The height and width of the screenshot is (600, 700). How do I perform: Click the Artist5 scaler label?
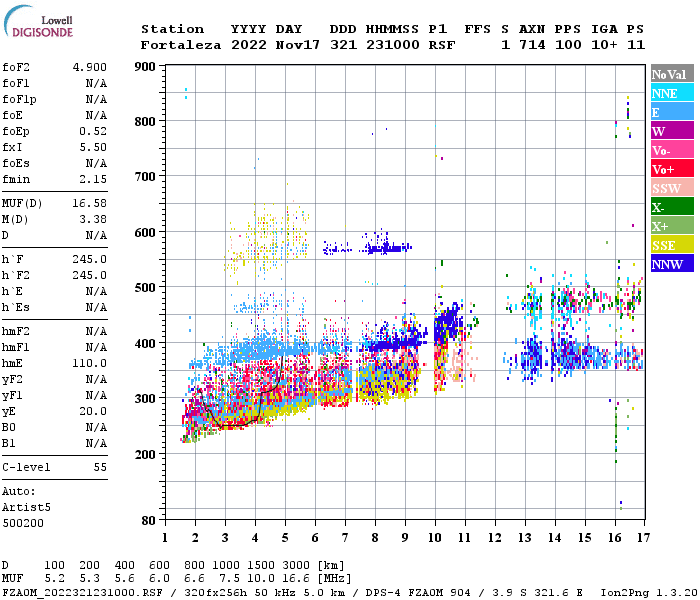click(x=26, y=508)
